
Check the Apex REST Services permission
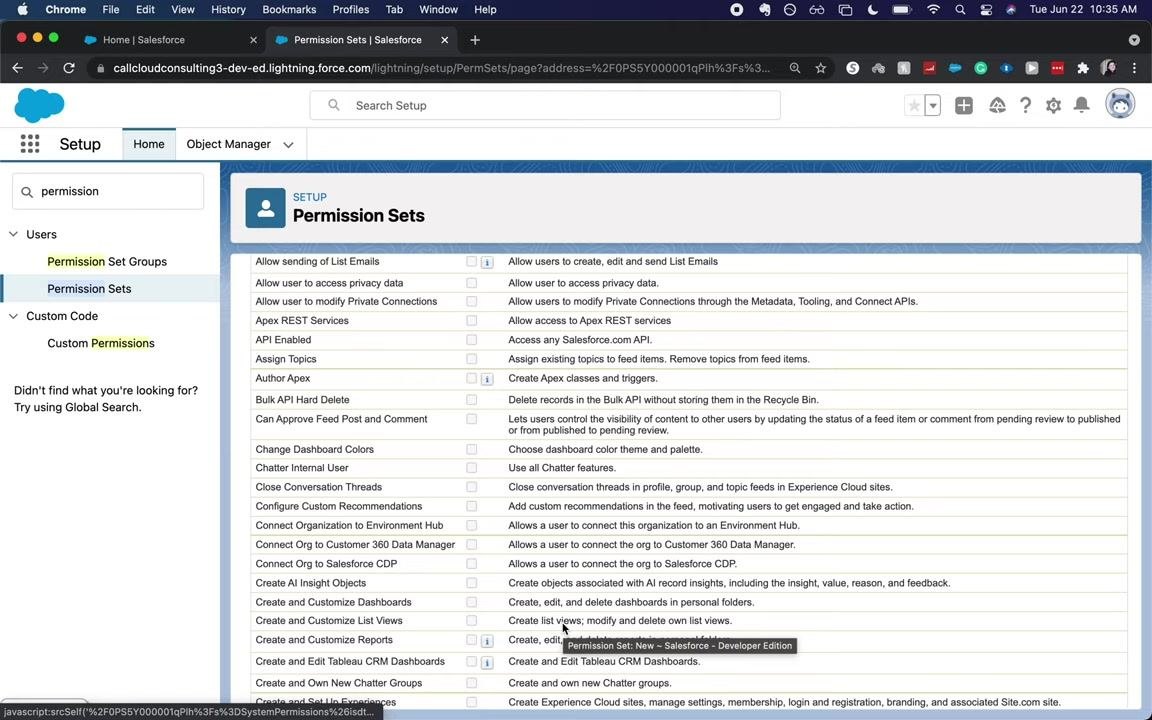coord(472,321)
